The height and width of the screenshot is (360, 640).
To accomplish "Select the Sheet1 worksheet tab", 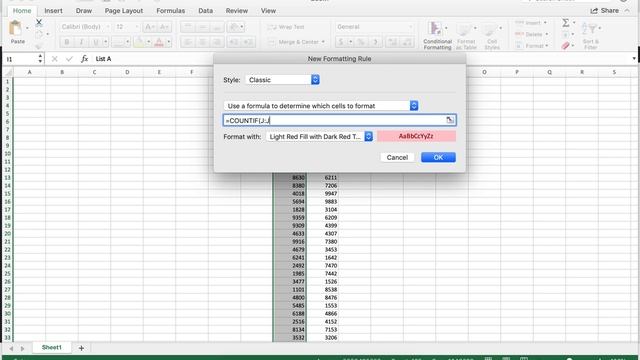I will tap(52, 348).
